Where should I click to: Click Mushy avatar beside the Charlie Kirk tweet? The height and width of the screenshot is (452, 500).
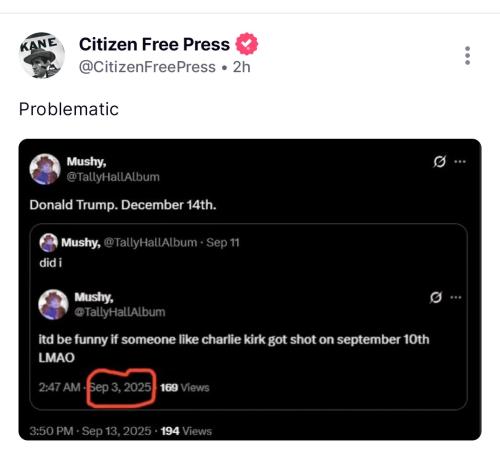tap(53, 304)
